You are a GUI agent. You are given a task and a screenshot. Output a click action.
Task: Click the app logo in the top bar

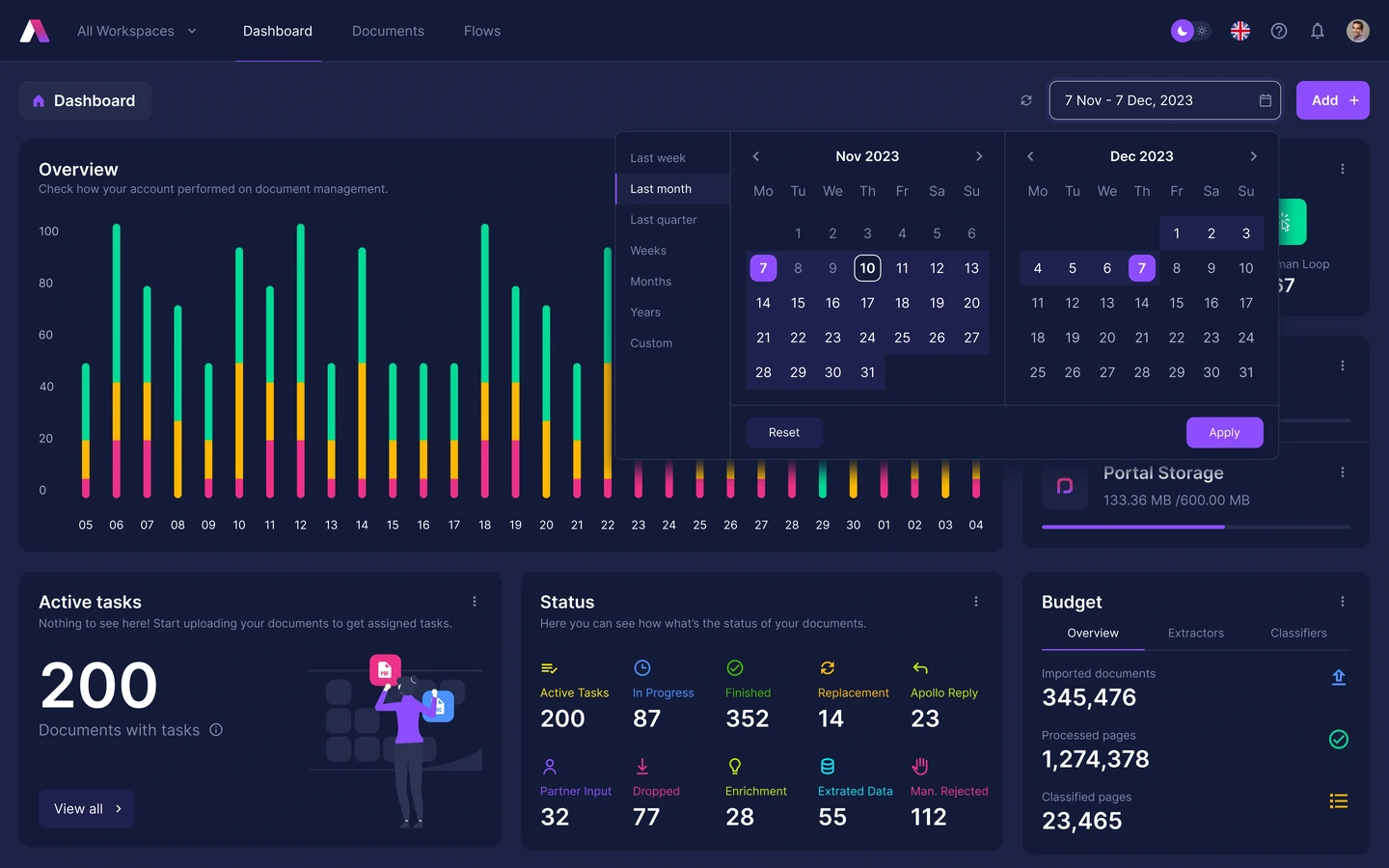pos(35,31)
